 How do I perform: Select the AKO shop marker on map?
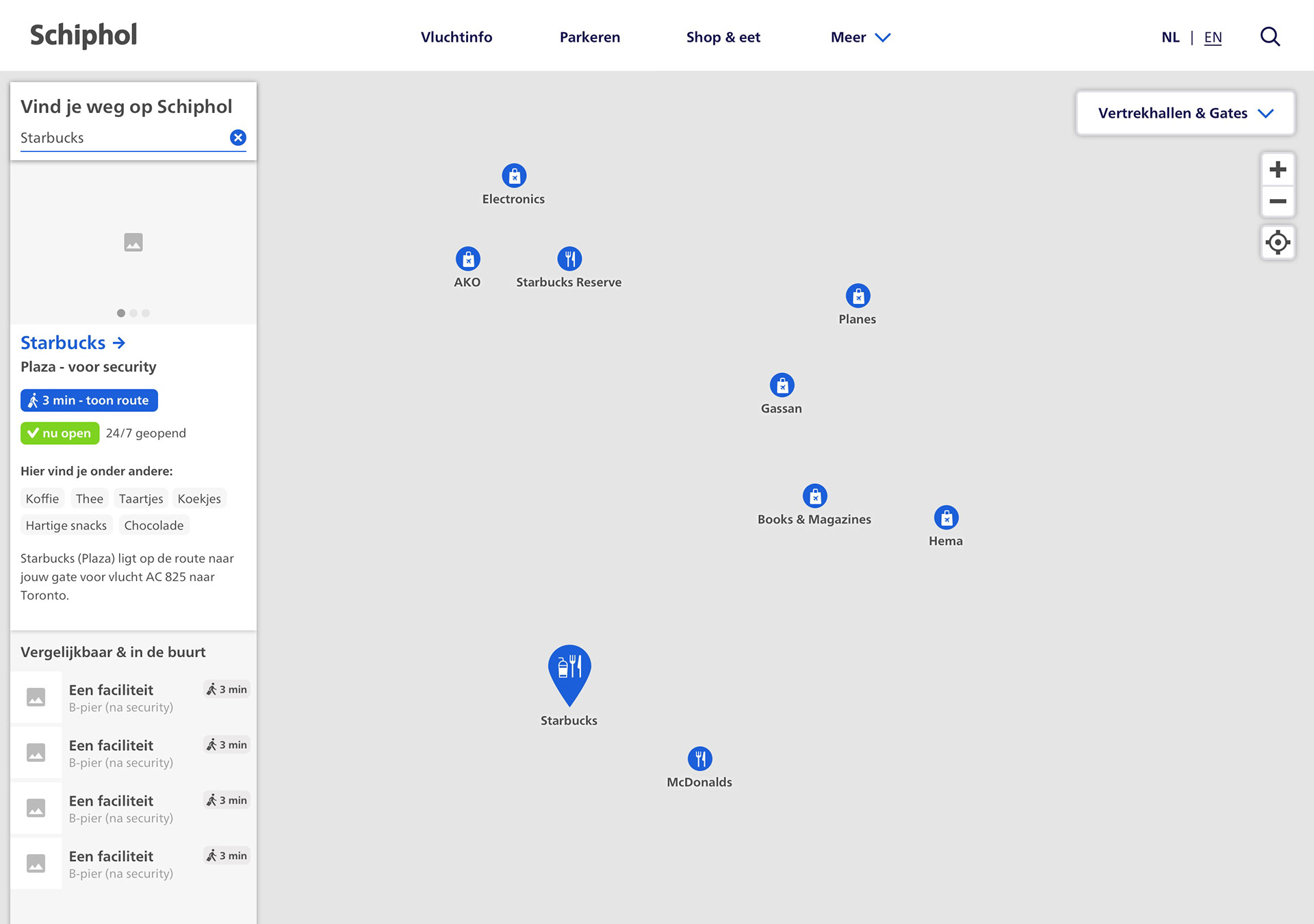pos(468,259)
